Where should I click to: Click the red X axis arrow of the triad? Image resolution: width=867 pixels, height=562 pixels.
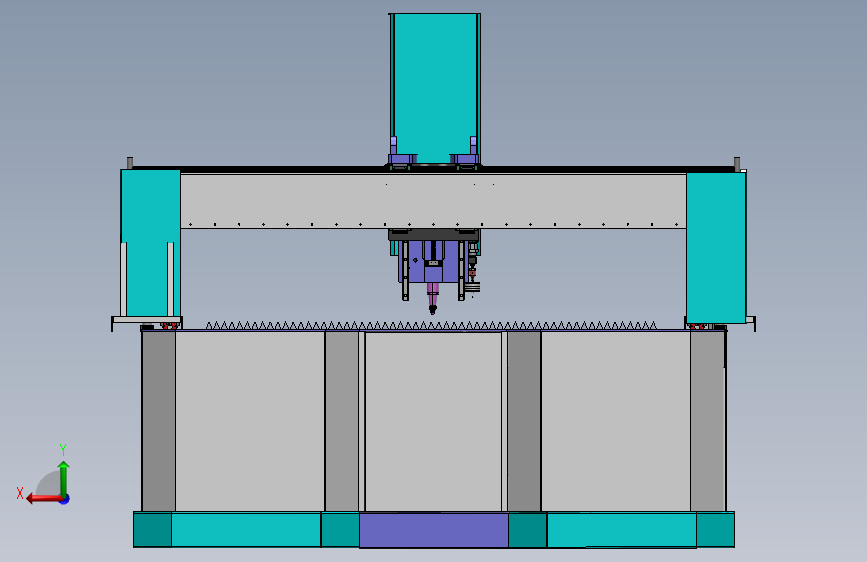[43, 499]
